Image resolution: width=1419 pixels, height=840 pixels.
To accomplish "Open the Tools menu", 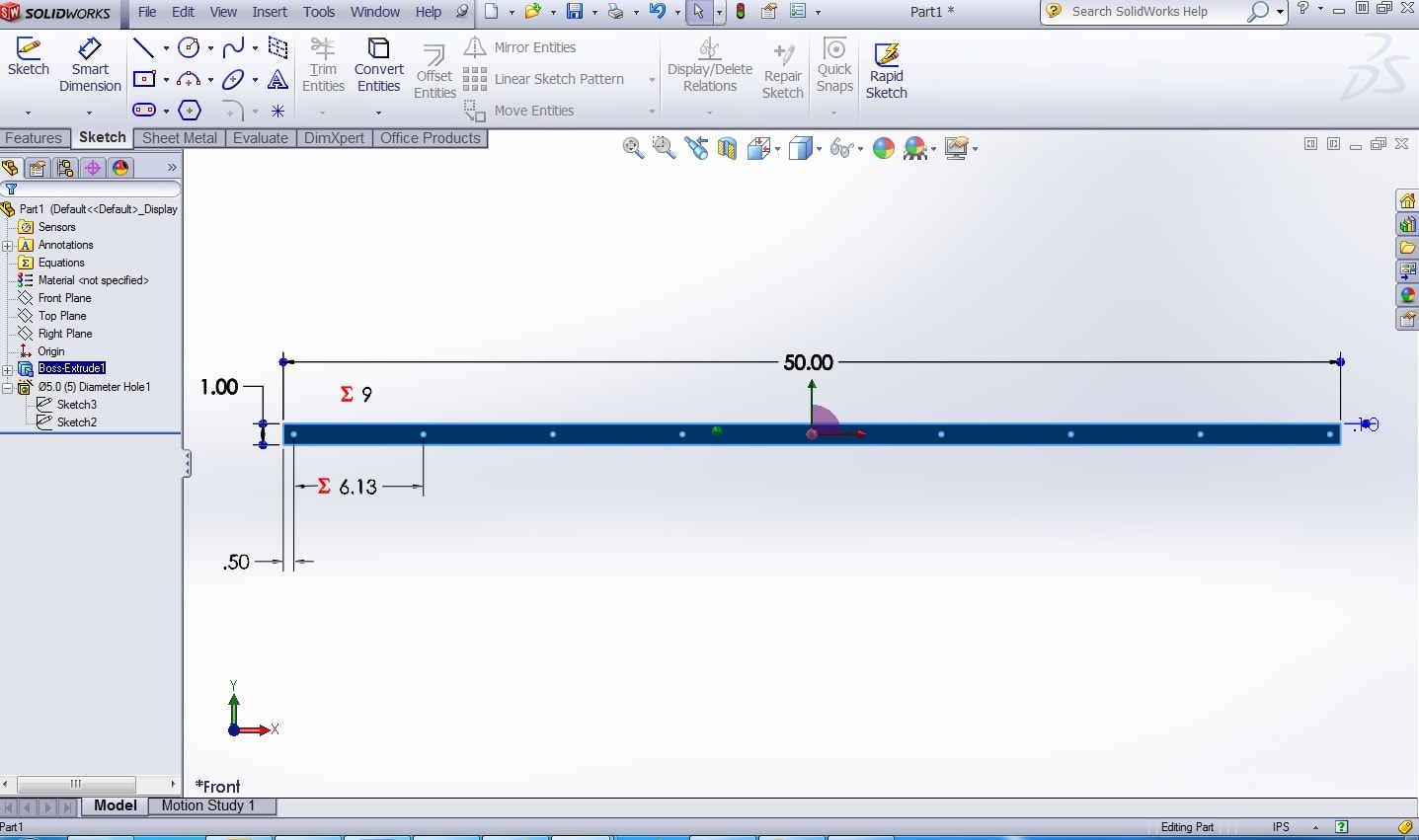I will coord(319,12).
